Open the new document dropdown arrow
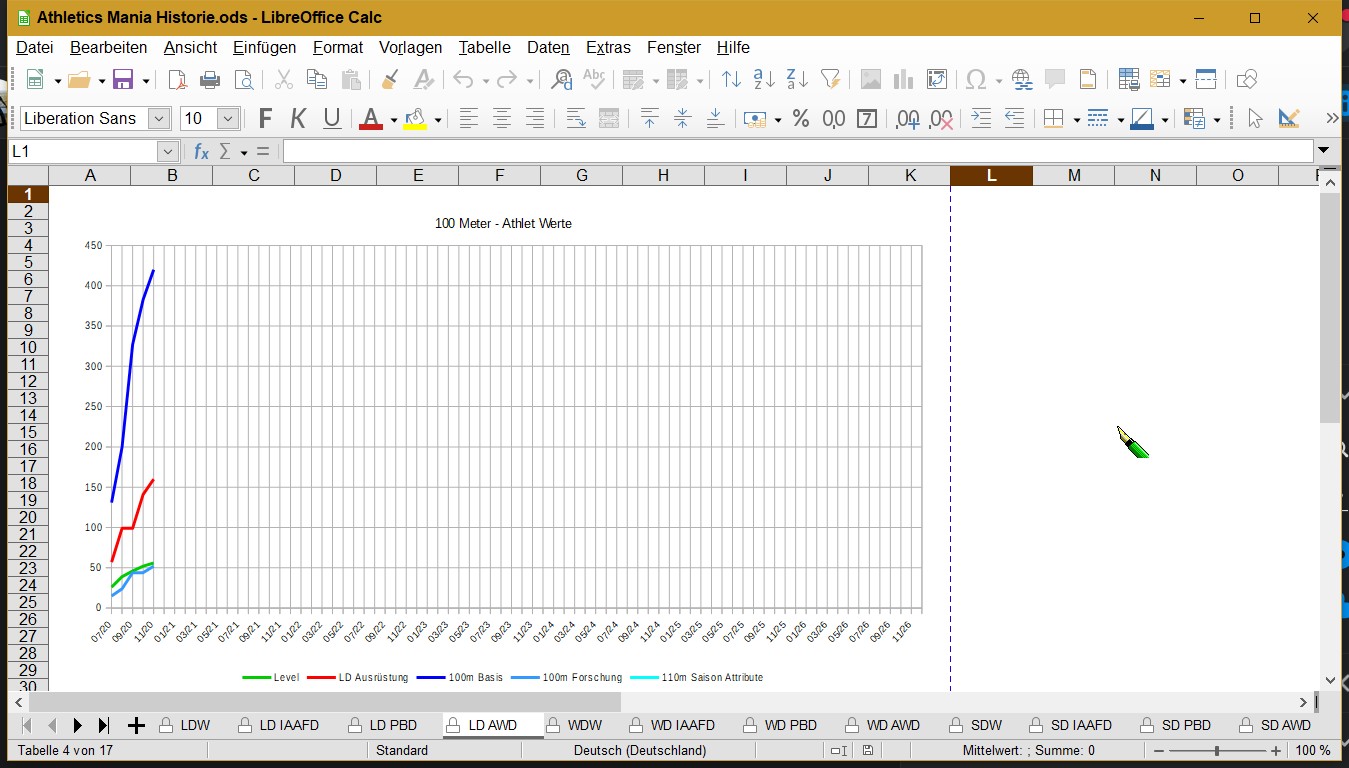 pos(58,81)
